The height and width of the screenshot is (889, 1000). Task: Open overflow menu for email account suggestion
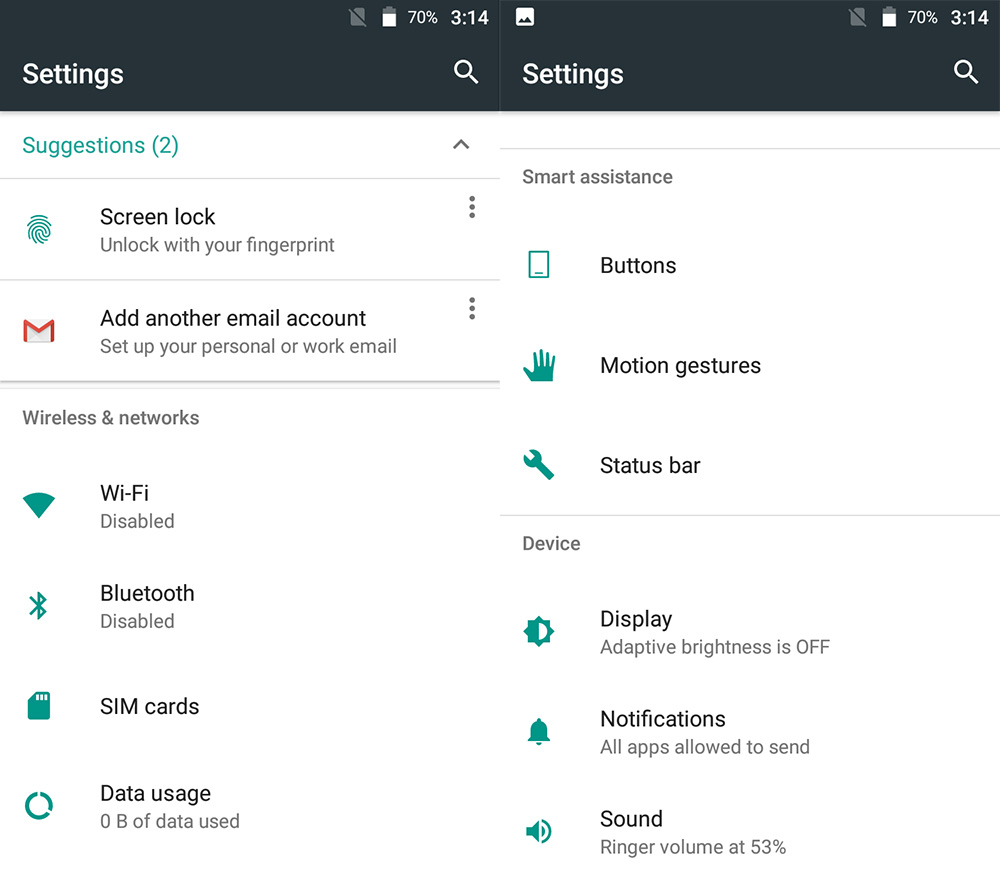tap(472, 309)
